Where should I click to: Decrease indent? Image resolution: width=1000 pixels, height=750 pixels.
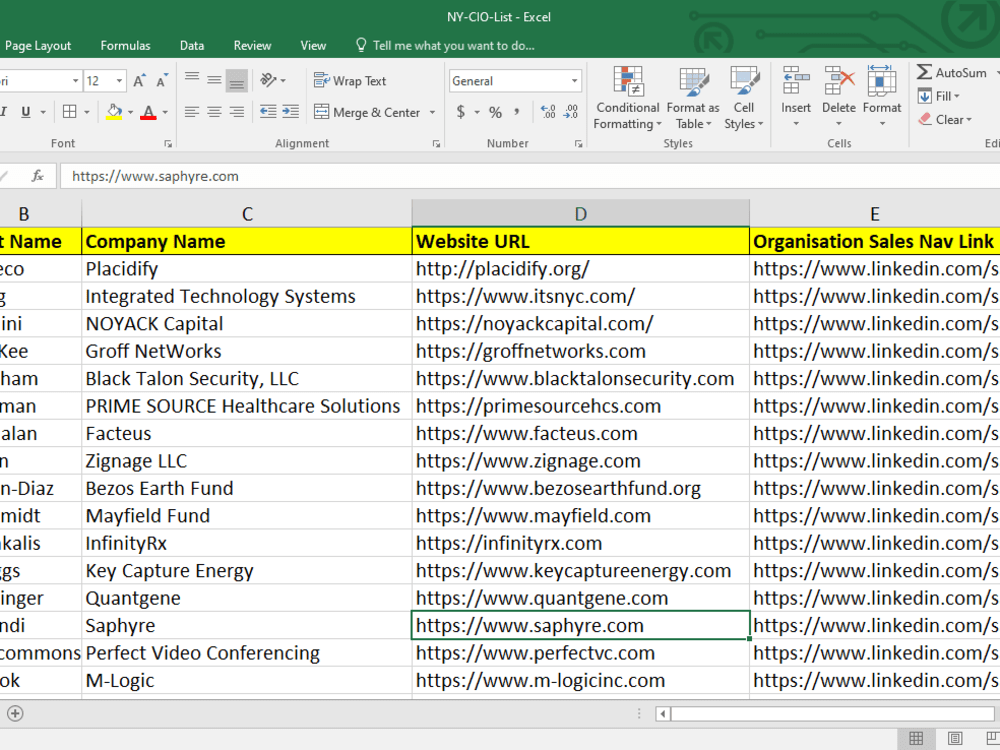coord(268,112)
